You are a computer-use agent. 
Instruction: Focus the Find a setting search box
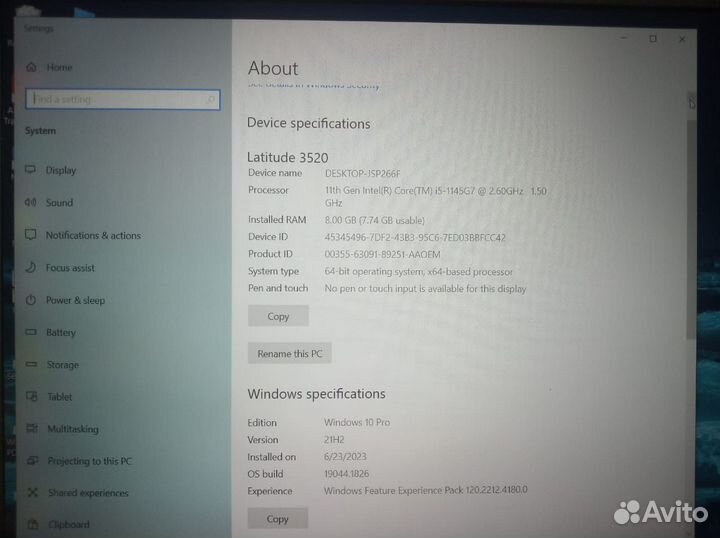pyautogui.click(x=123, y=99)
